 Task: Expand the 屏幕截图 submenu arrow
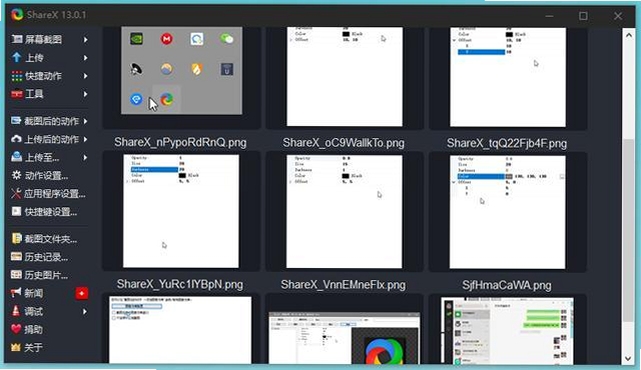(x=85, y=40)
